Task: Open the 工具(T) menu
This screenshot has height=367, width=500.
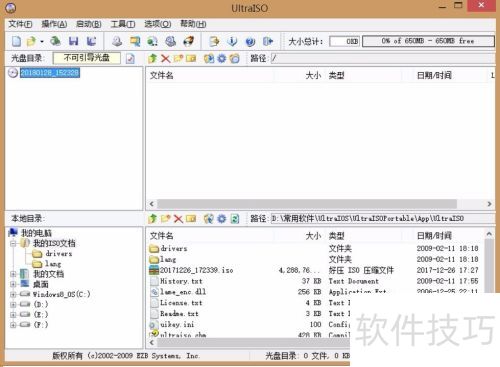Action: pyautogui.click(x=123, y=24)
